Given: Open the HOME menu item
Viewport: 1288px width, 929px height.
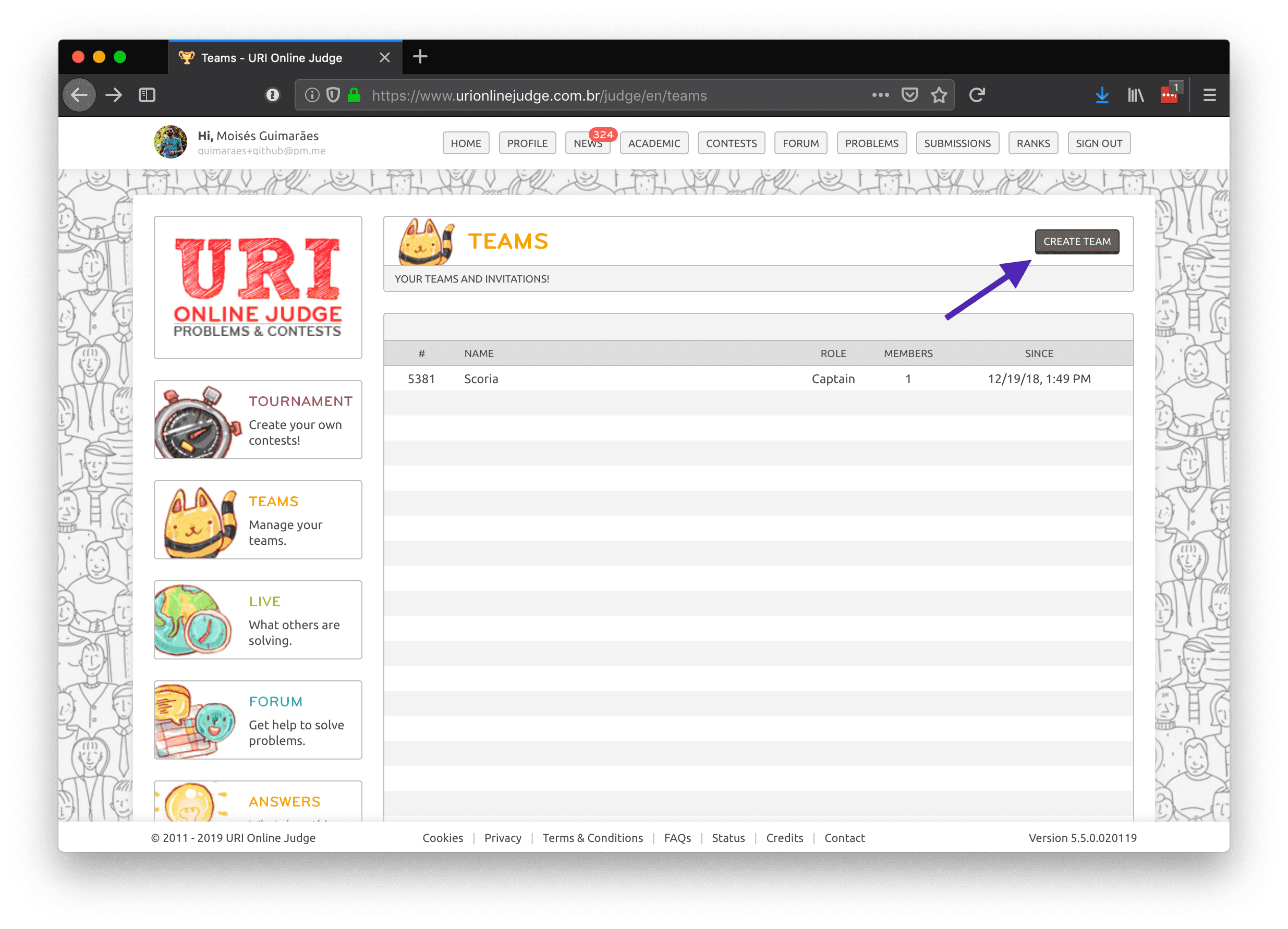Looking at the screenshot, I should [466, 143].
